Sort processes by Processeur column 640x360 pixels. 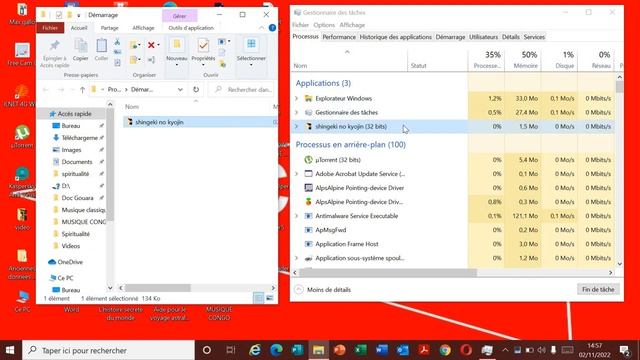[x=486, y=60]
